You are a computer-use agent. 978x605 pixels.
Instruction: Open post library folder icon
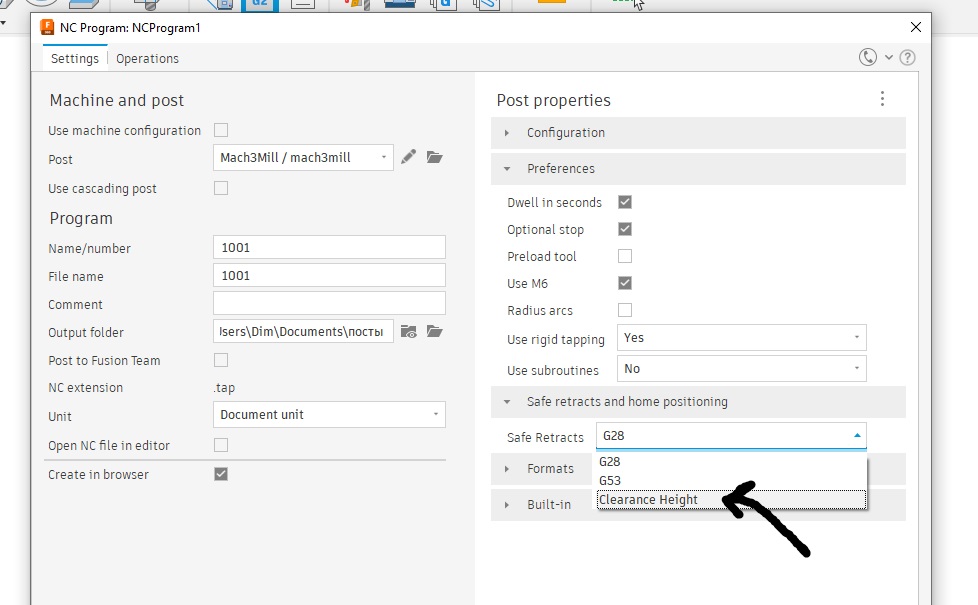[x=434, y=157]
